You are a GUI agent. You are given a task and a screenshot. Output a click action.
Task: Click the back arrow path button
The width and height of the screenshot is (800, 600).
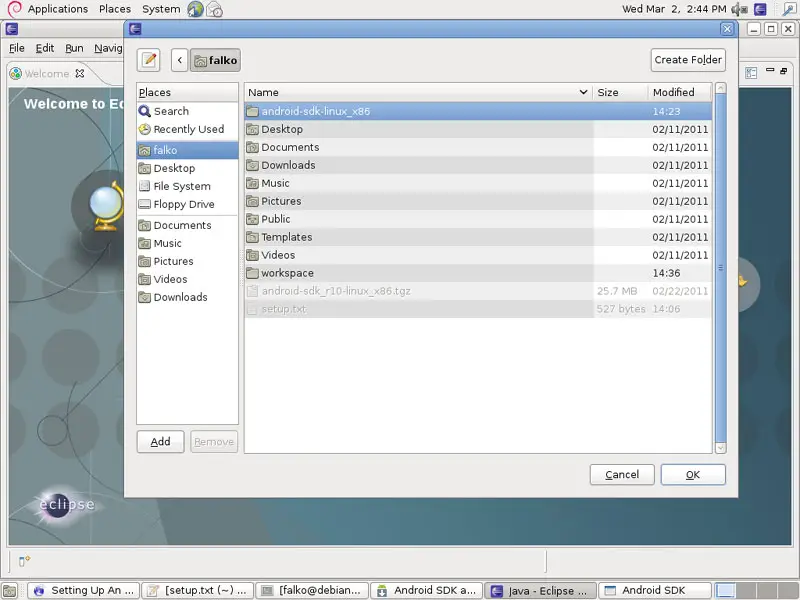pyautogui.click(x=179, y=60)
